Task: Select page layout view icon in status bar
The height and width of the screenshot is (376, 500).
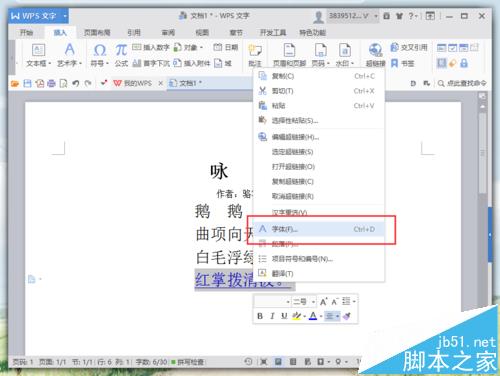Action: click(278, 361)
